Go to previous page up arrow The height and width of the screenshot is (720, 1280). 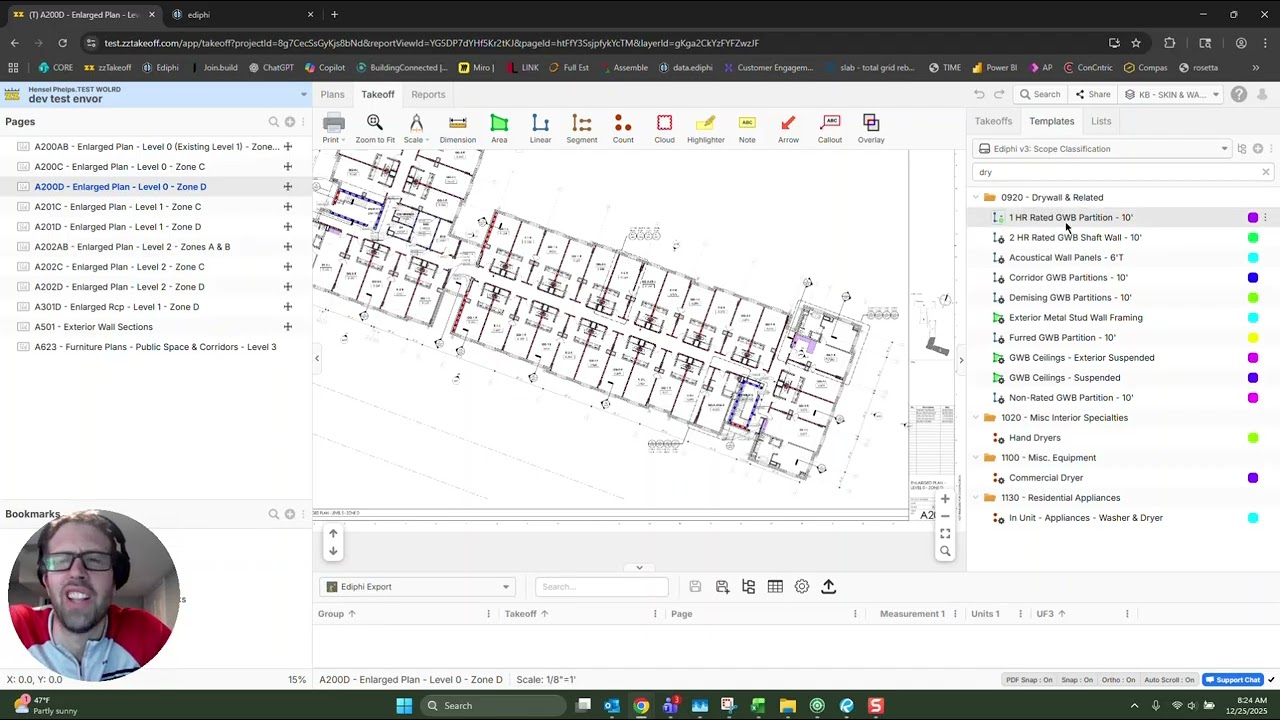click(333, 534)
